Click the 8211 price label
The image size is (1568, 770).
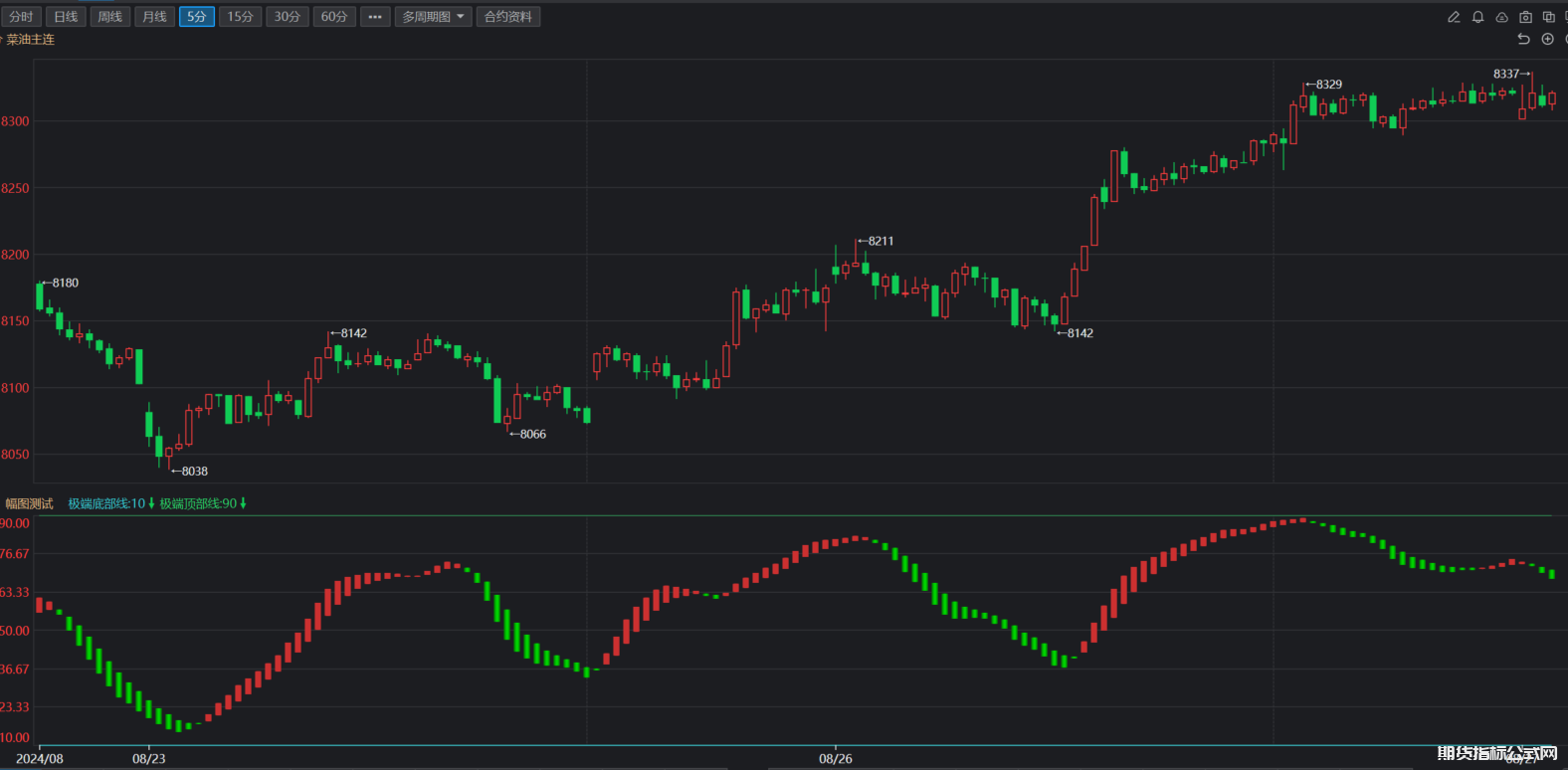pyautogui.click(x=881, y=241)
